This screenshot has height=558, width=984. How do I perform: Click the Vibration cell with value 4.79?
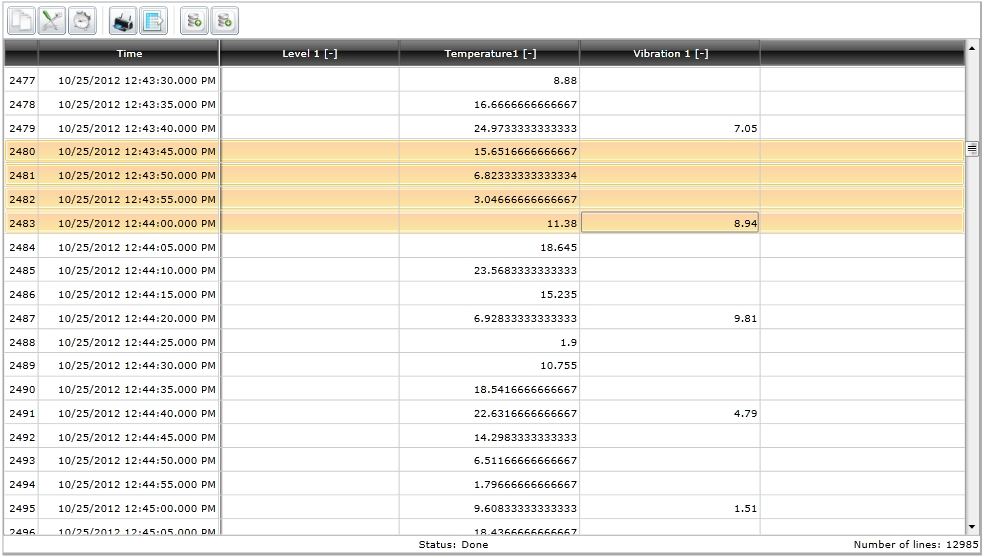click(669, 413)
